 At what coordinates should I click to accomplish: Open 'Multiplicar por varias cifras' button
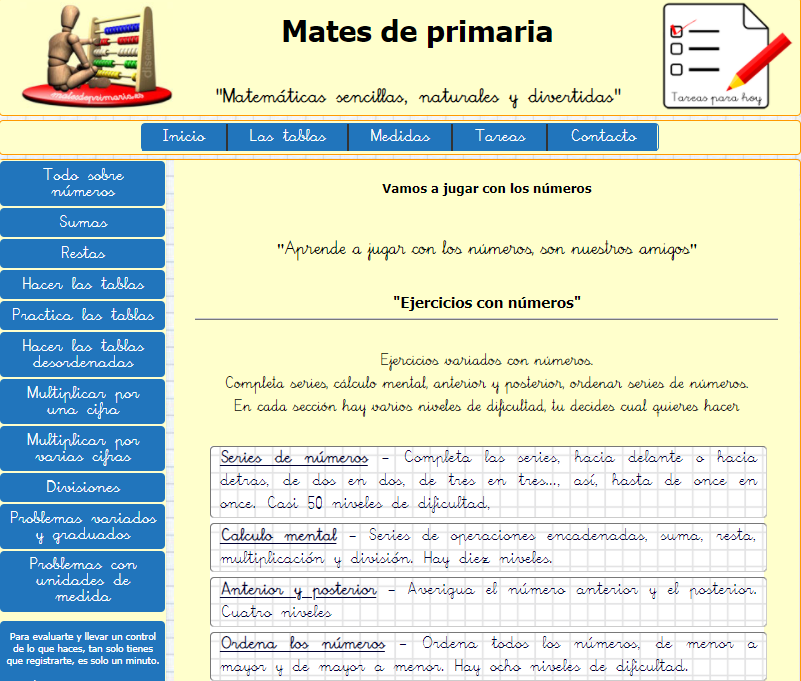point(83,448)
